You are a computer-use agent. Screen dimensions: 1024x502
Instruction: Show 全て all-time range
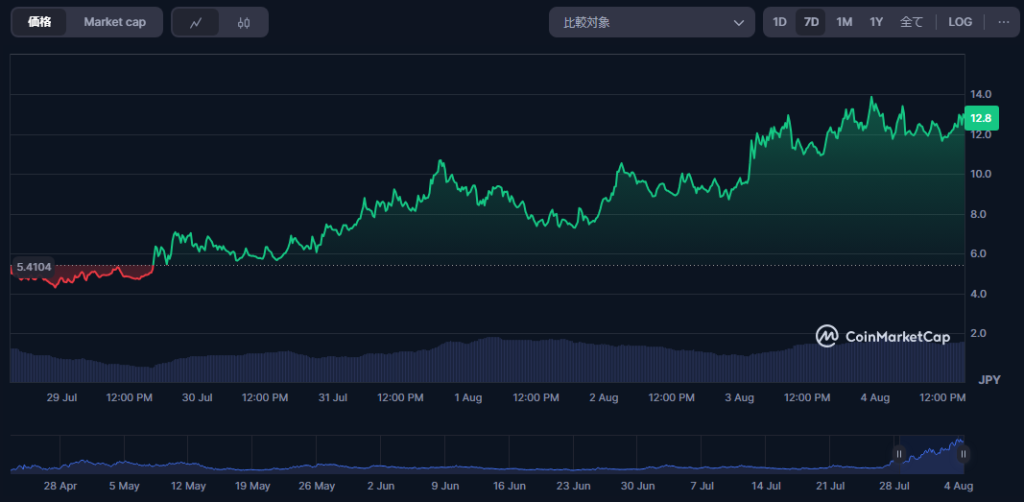912,22
